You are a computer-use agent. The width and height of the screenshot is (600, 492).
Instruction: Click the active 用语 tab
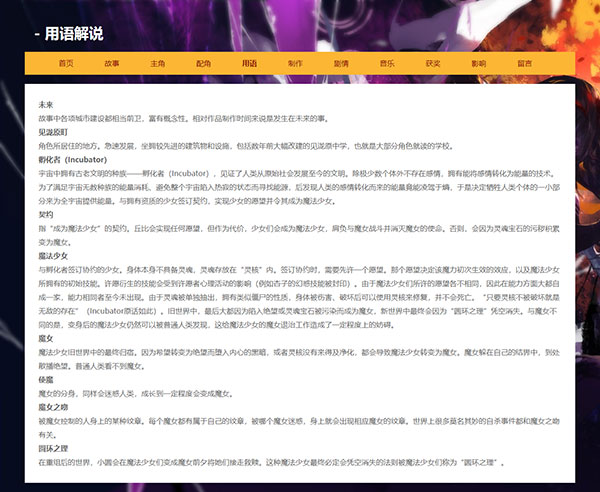(249, 63)
